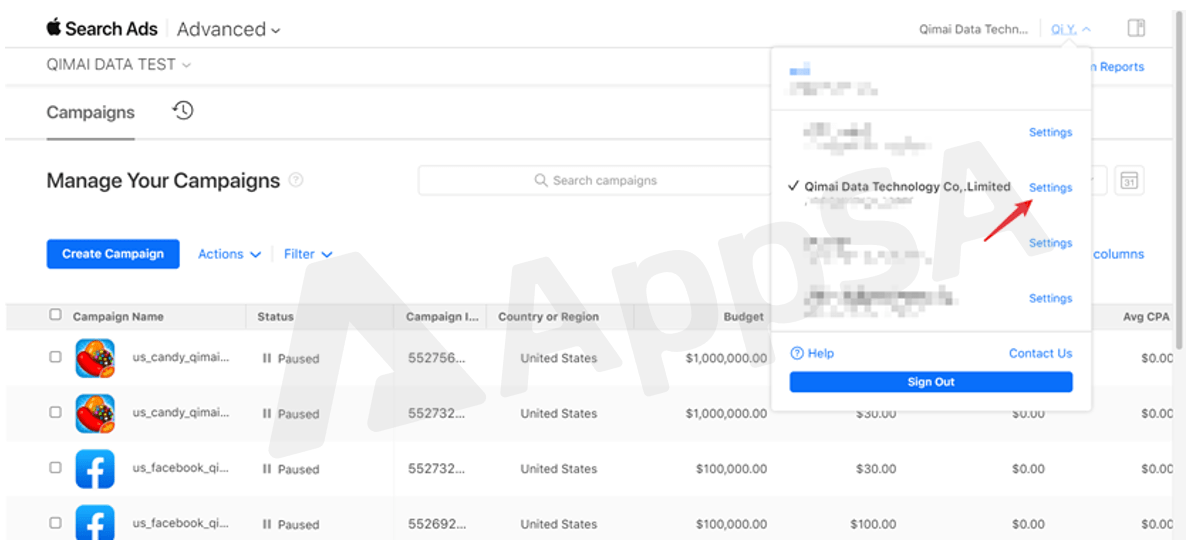The image size is (1195, 541).
Task: Toggle the side panel layout icon
Action: point(1136,29)
